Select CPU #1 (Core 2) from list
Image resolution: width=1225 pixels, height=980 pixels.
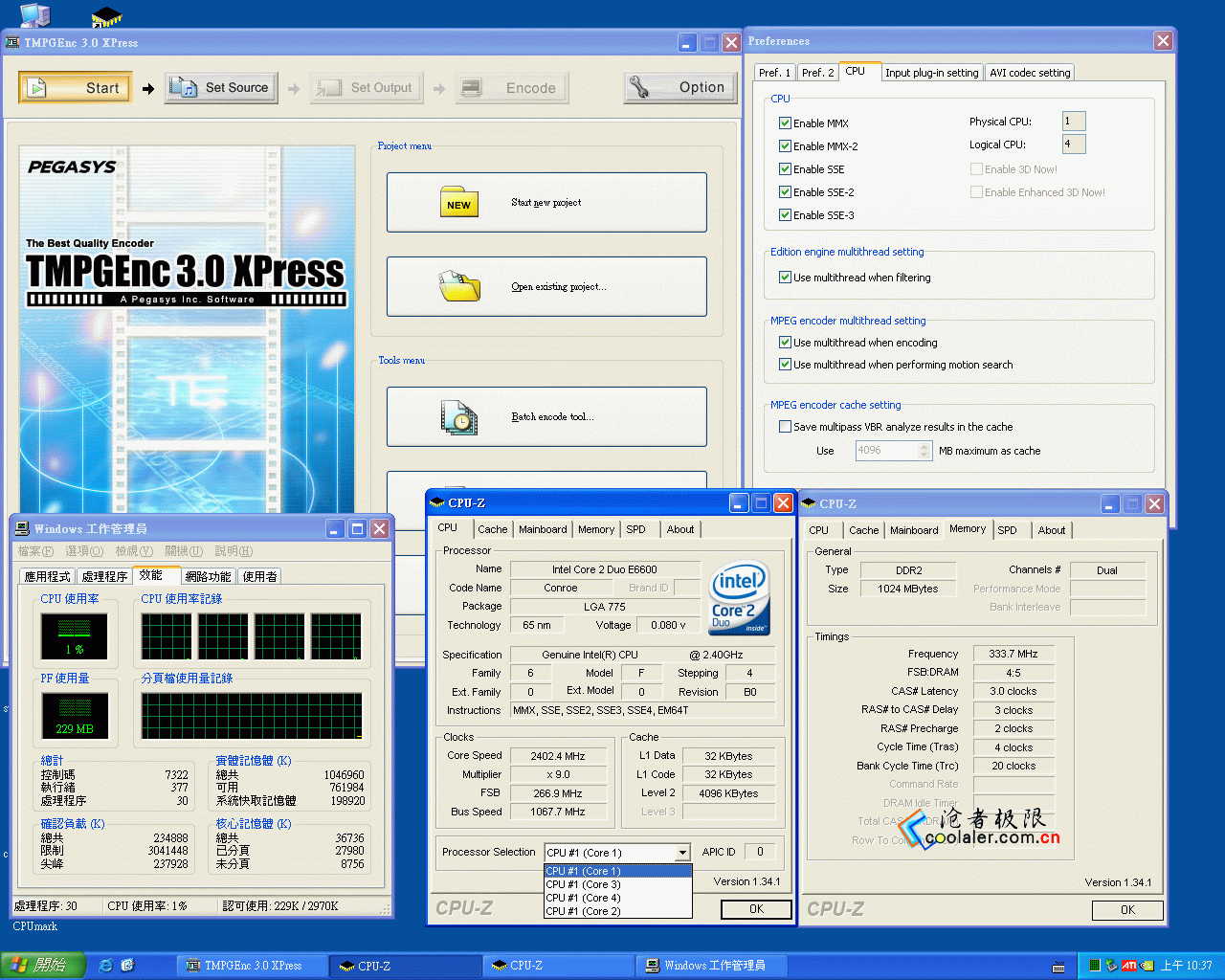click(617, 911)
